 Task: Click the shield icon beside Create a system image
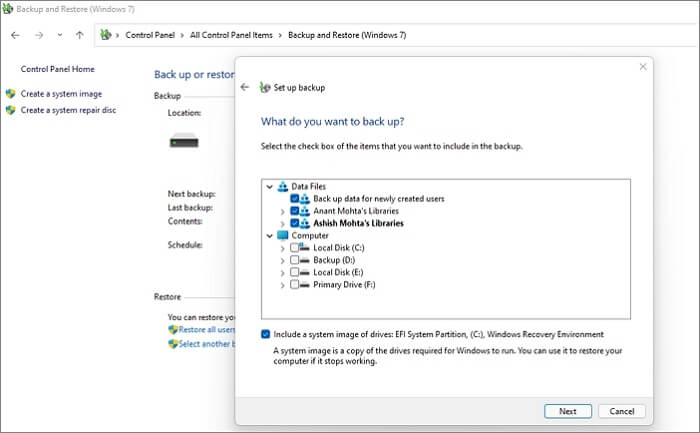[x=10, y=94]
